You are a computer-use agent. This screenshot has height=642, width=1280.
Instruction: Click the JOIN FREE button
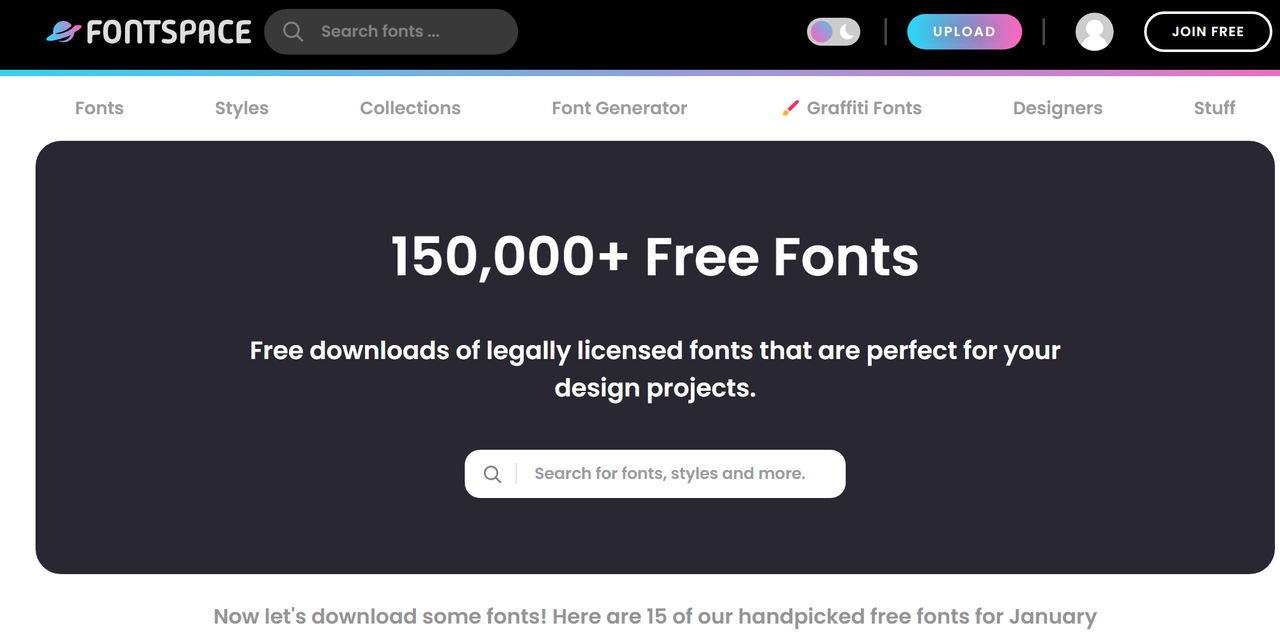pyautogui.click(x=1207, y=32)
